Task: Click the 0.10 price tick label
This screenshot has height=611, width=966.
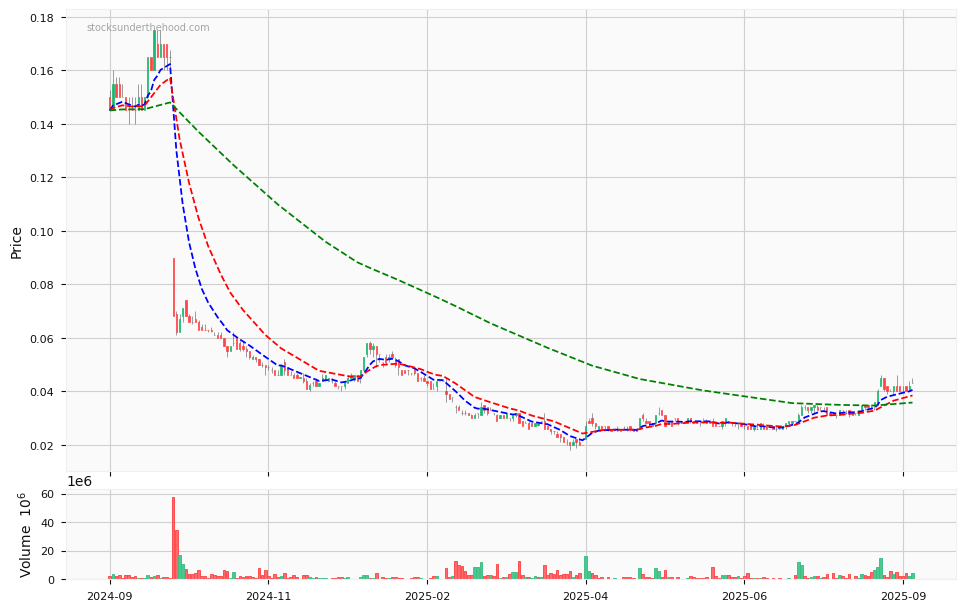Action: pos(41,232)
